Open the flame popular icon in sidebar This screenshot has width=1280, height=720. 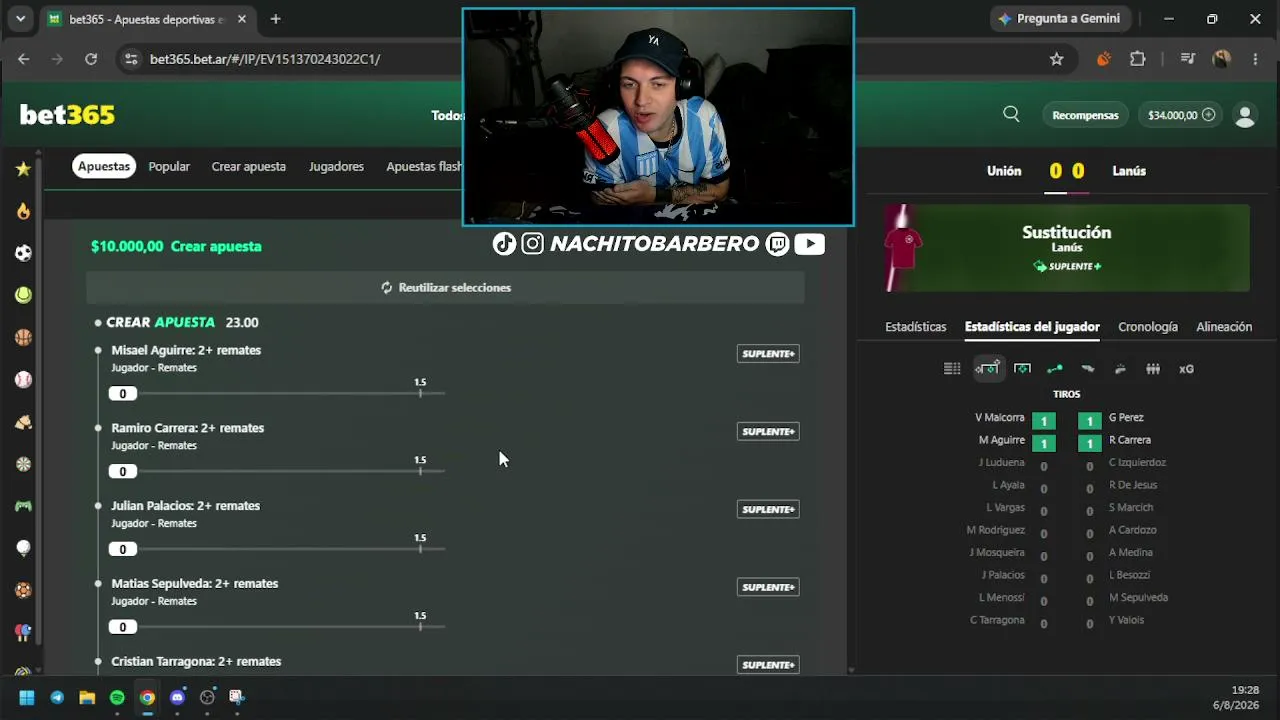coord(23,211)
